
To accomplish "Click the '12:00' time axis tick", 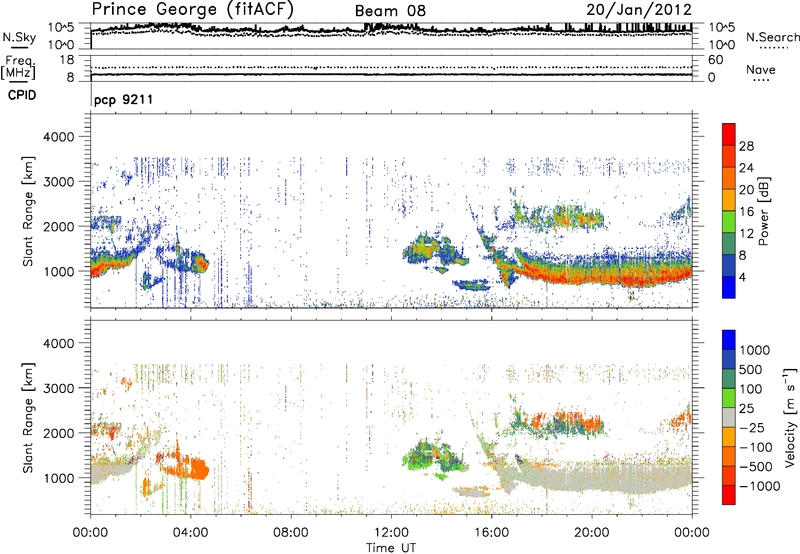I will click(x=391, y=533).
